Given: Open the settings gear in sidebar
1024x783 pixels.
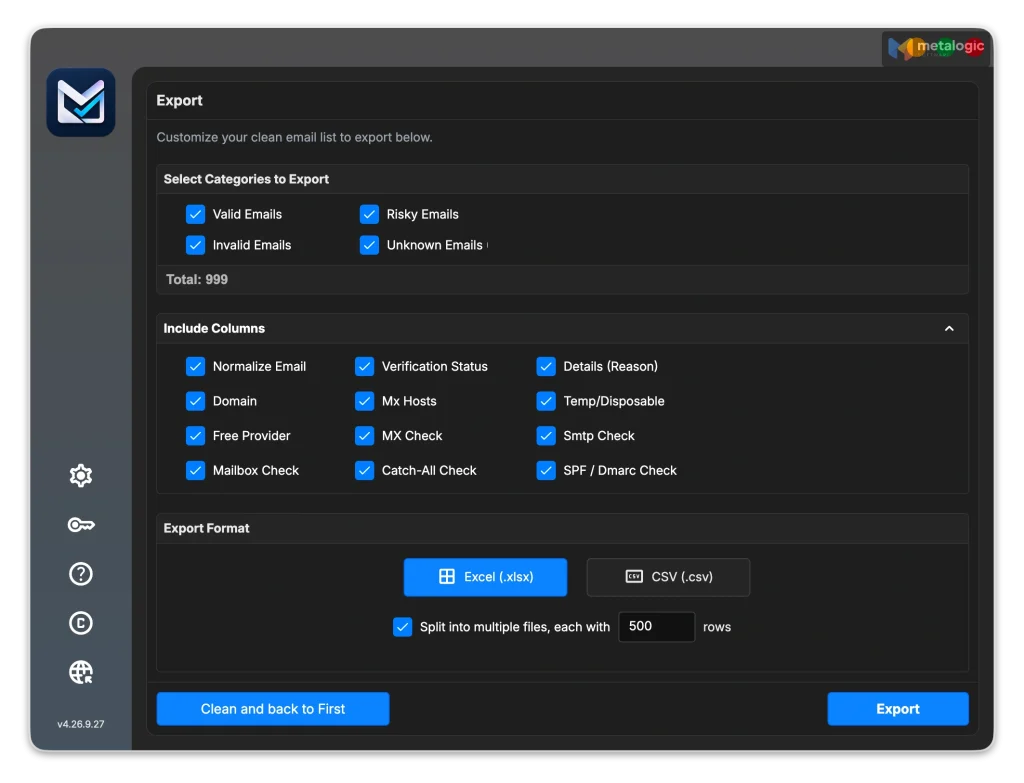Looking at the screenshot, I should pos(81,475).
